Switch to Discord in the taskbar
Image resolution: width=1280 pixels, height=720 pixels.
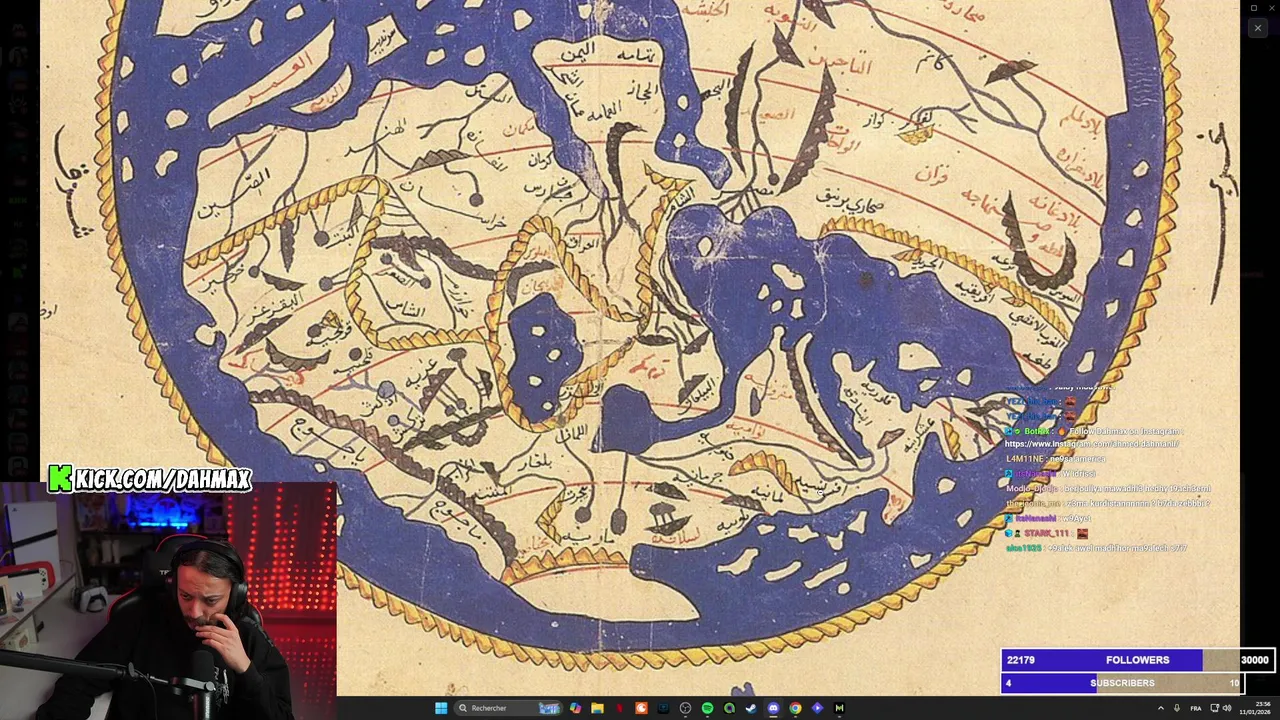pos(773,708)
